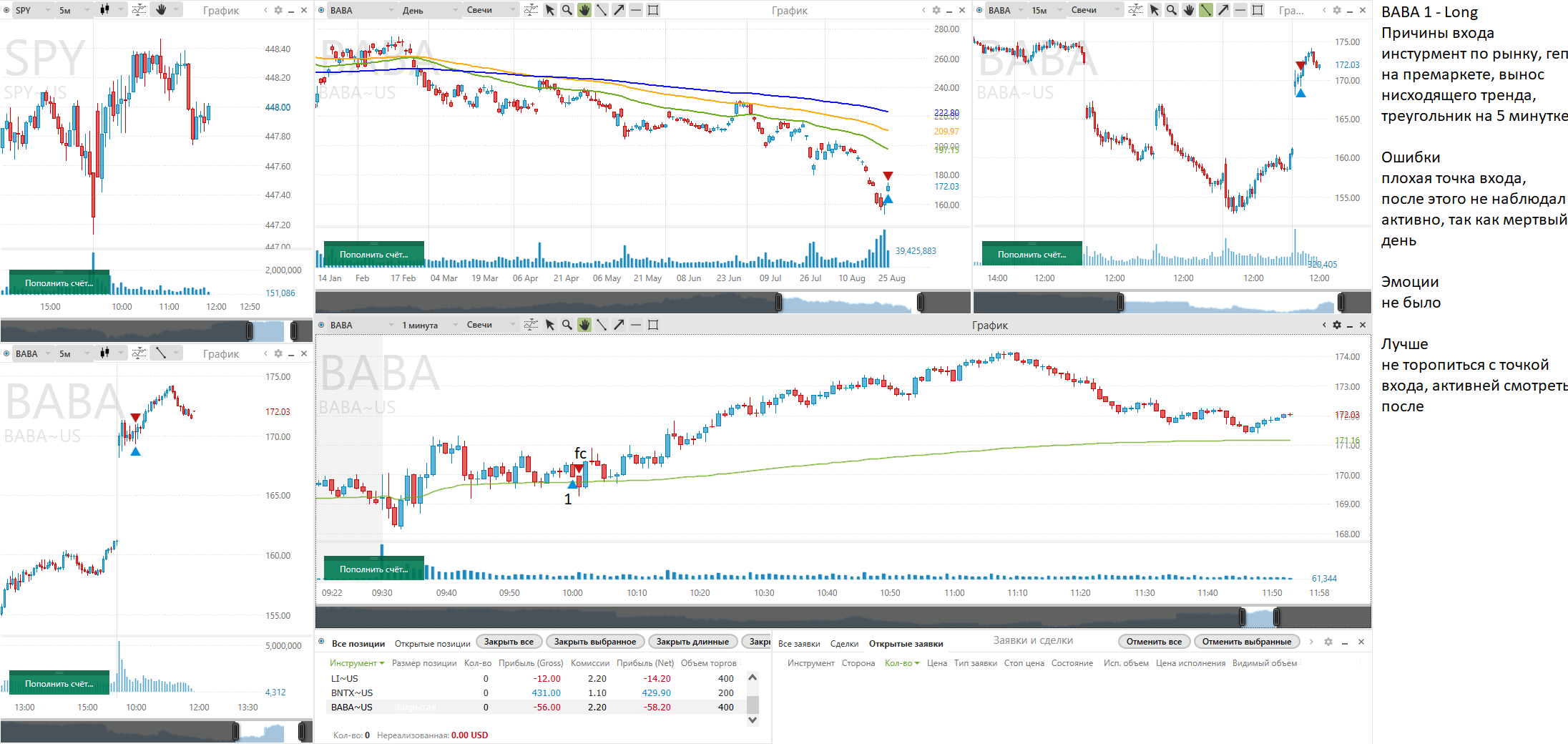Select magnifier tool in BABA 15м chart
Viewport: 1568px width, 744px height.
[1172, 10]
